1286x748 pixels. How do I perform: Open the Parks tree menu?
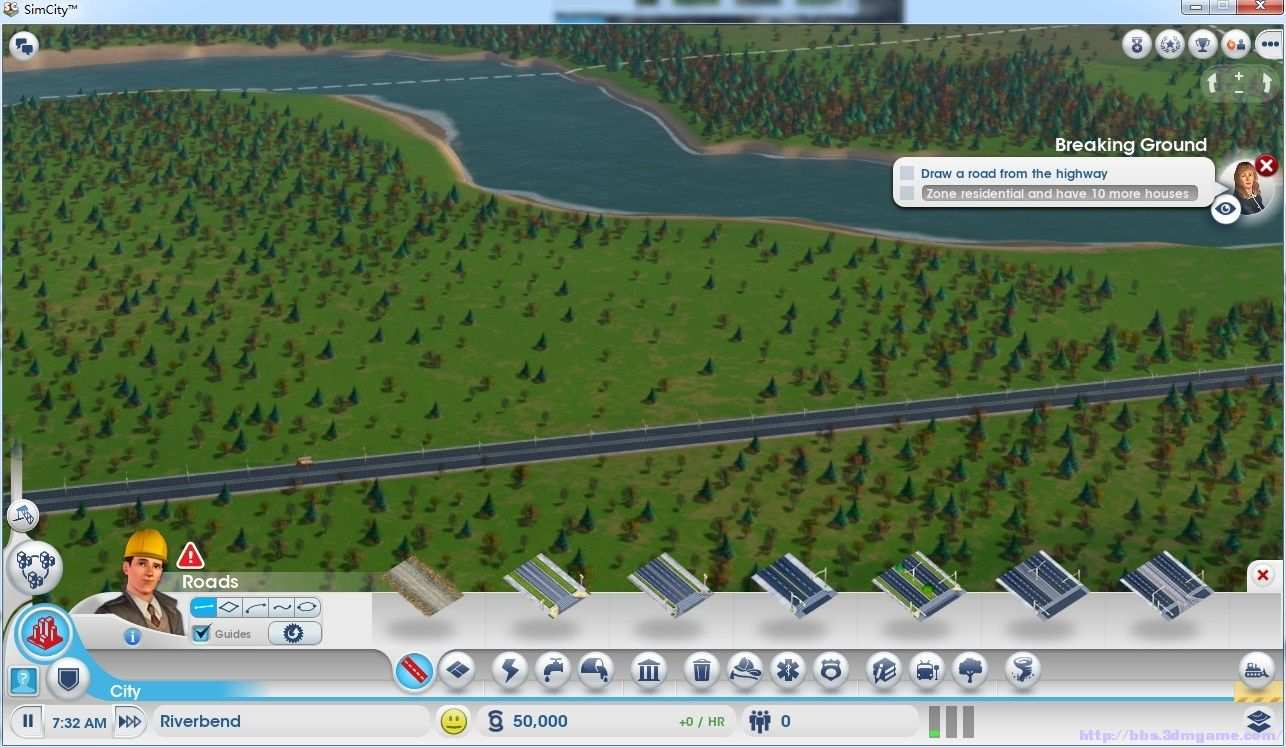tap(970, 670)
